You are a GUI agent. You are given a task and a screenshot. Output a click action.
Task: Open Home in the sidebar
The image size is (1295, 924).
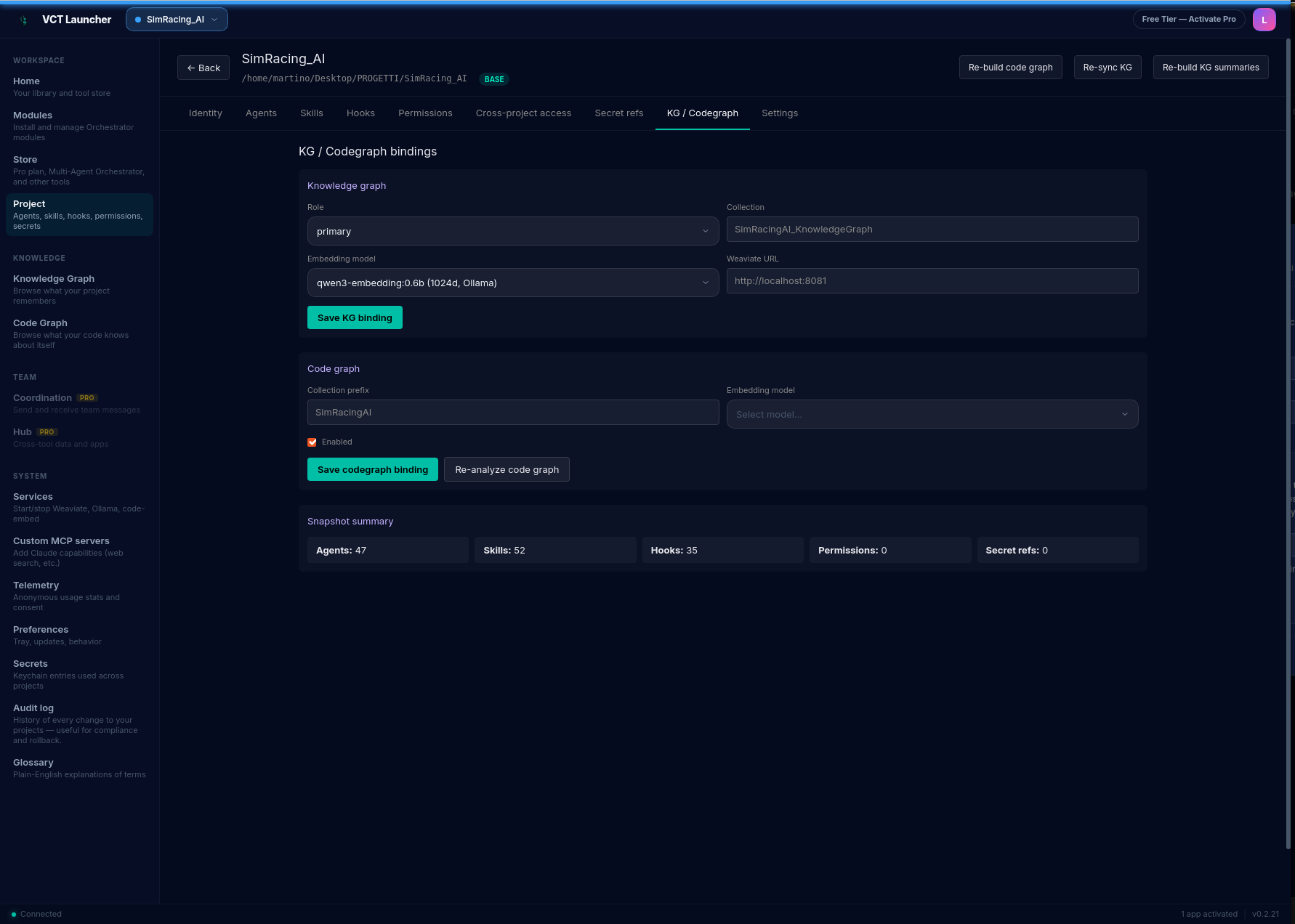pos(79,86)
